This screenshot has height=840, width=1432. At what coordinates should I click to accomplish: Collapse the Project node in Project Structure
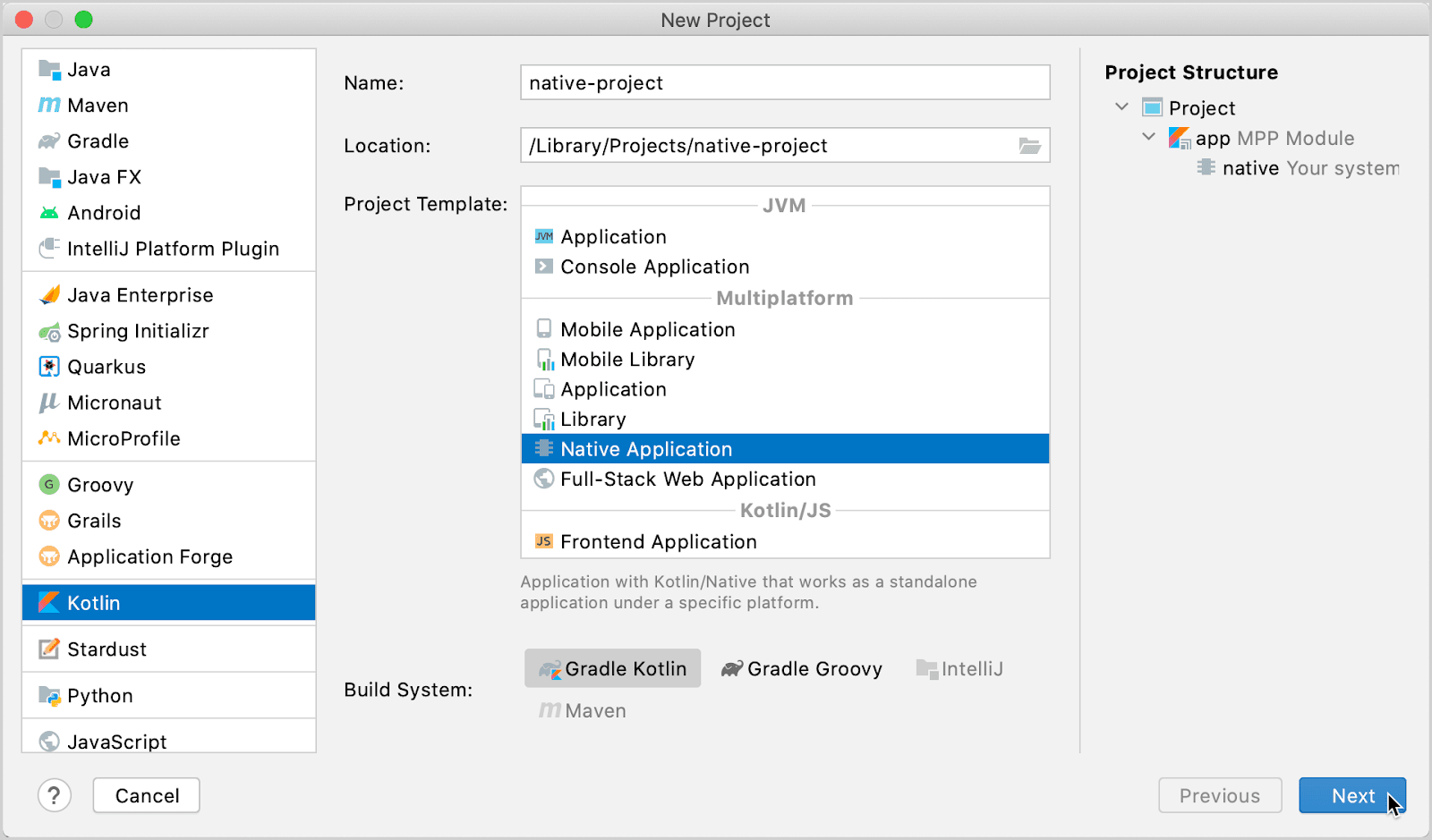(1121, 107)
